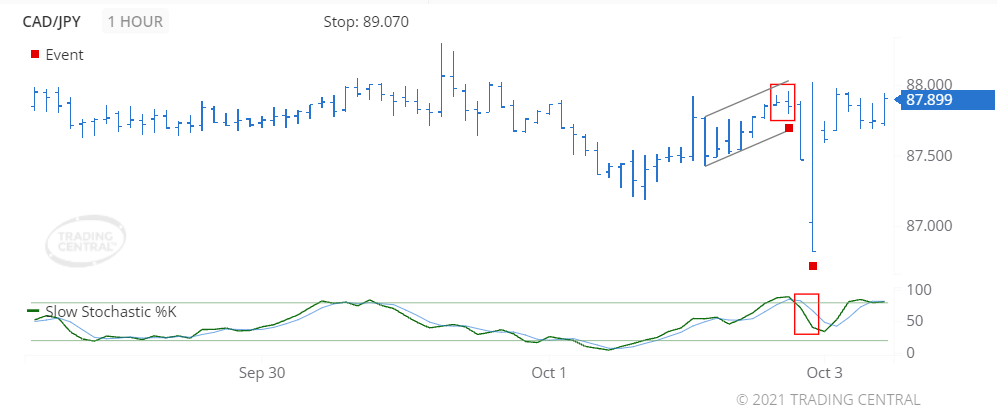The width and height of the screenshot is (997, 412).
Task: Select the red highlight box on the stochastic
Action: [x=807, y=313]
